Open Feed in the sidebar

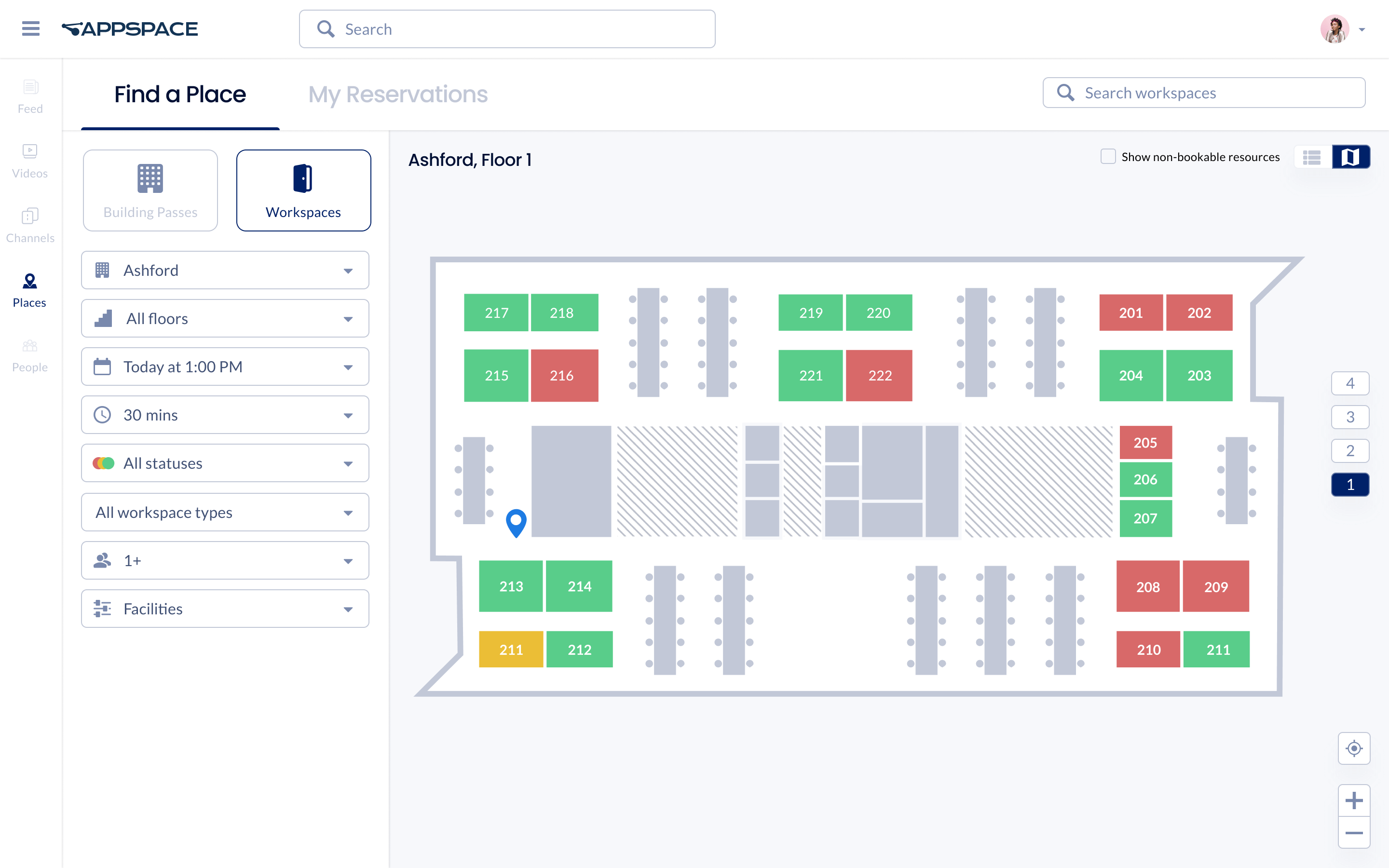pyautogui.click(x=30, y=96)
